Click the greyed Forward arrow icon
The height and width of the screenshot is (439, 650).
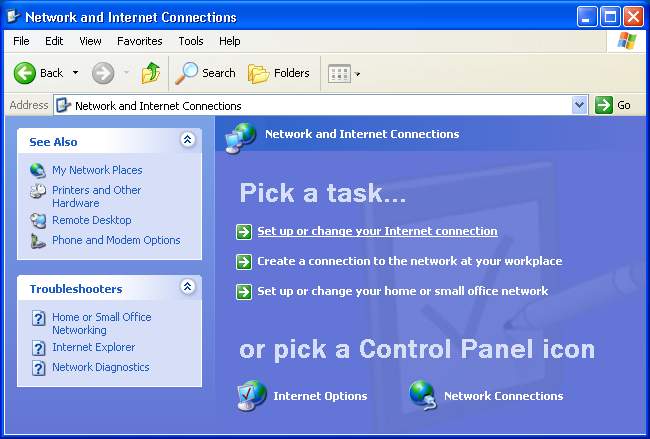coord(103,73)
